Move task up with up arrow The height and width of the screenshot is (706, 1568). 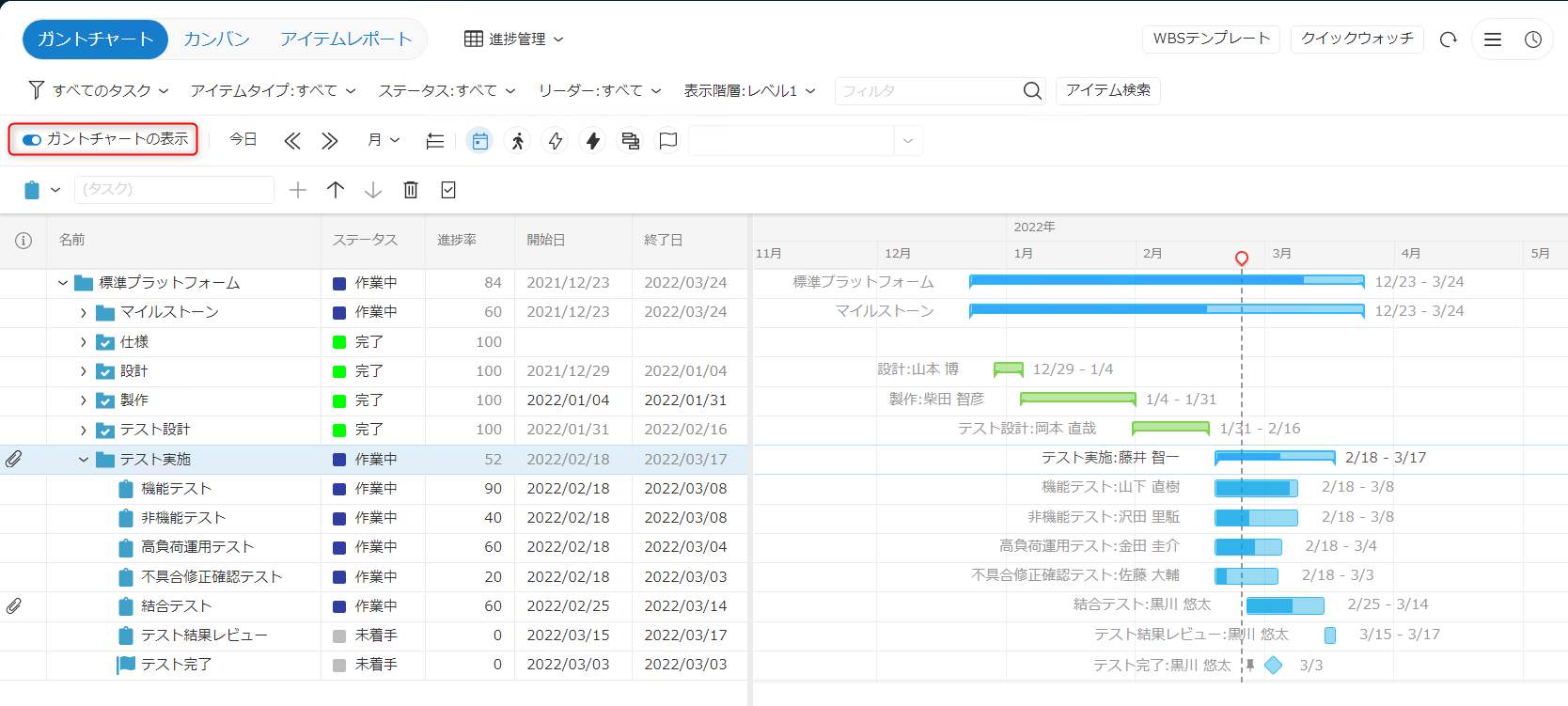click(x=336, y=190)
